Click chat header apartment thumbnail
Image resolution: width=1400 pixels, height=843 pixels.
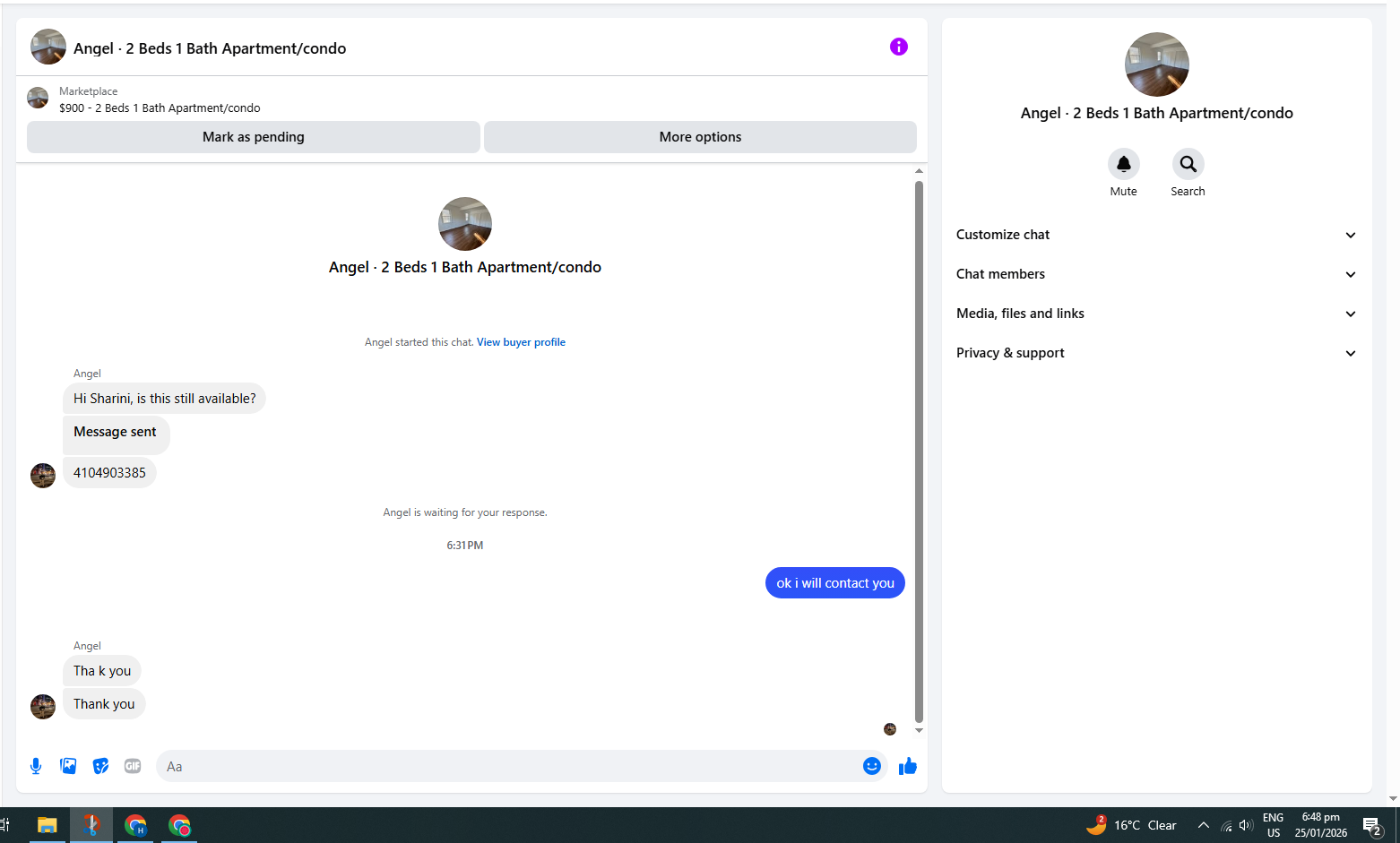click(x=48, y=47)
